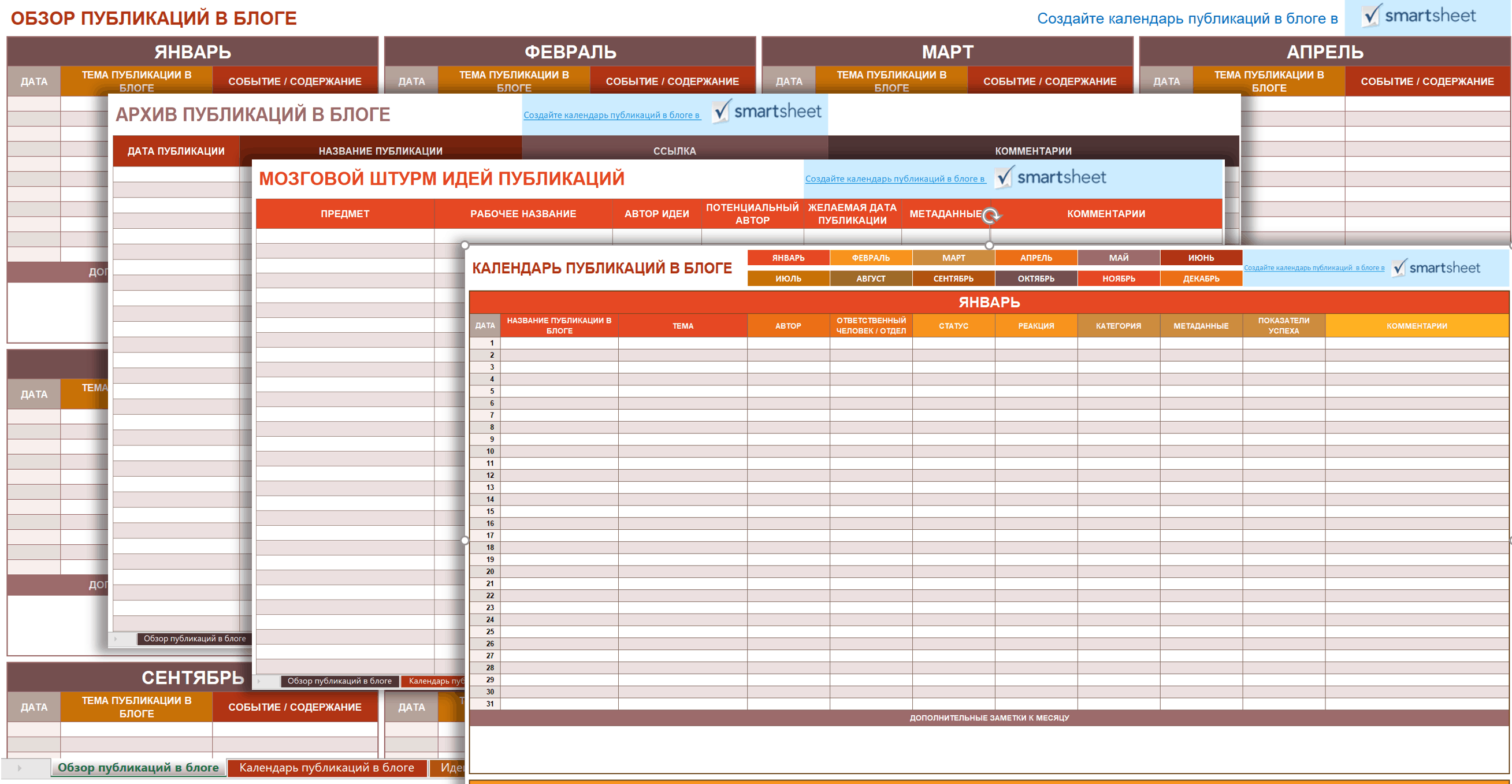Select 'ПОКАЗАТЕЛИ УСПЕХА' column header
The width and height of the screenshot is (1512, 784).
(x=1284, y=326)
